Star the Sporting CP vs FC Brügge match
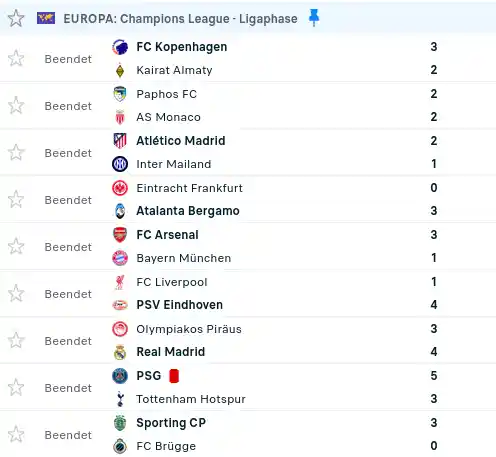 (16, 434)
